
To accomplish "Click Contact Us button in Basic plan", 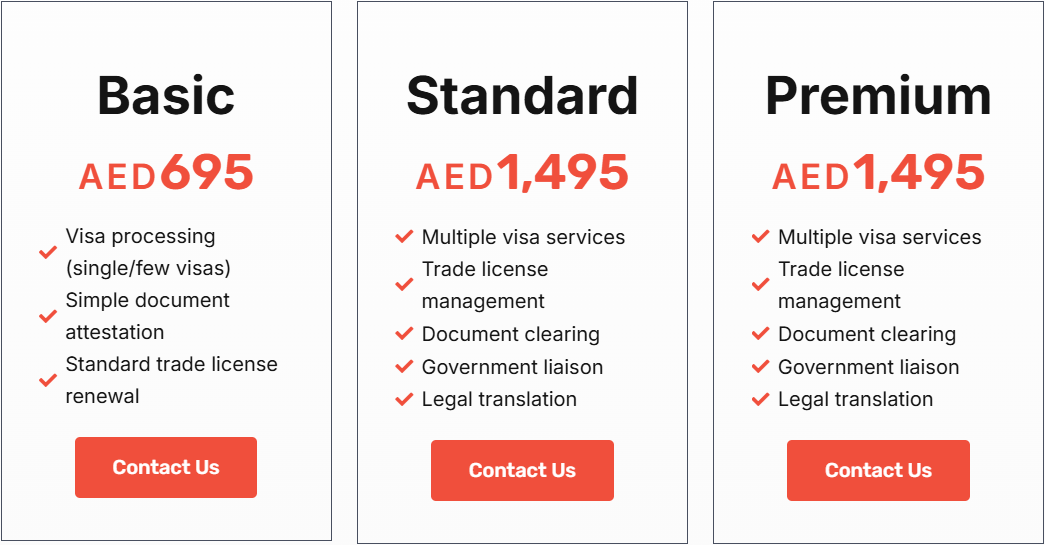I will point(166,467).
